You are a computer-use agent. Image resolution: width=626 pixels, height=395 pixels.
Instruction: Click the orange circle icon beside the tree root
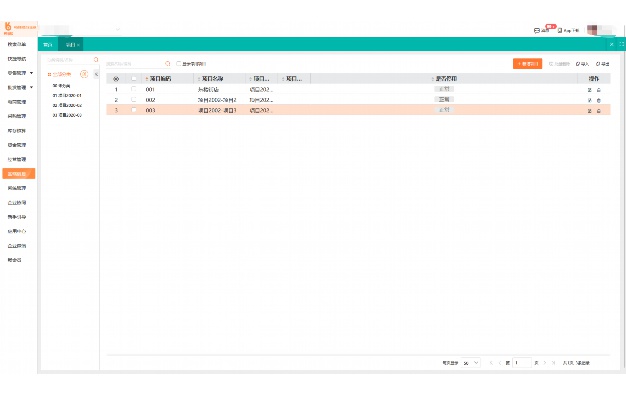84,74
